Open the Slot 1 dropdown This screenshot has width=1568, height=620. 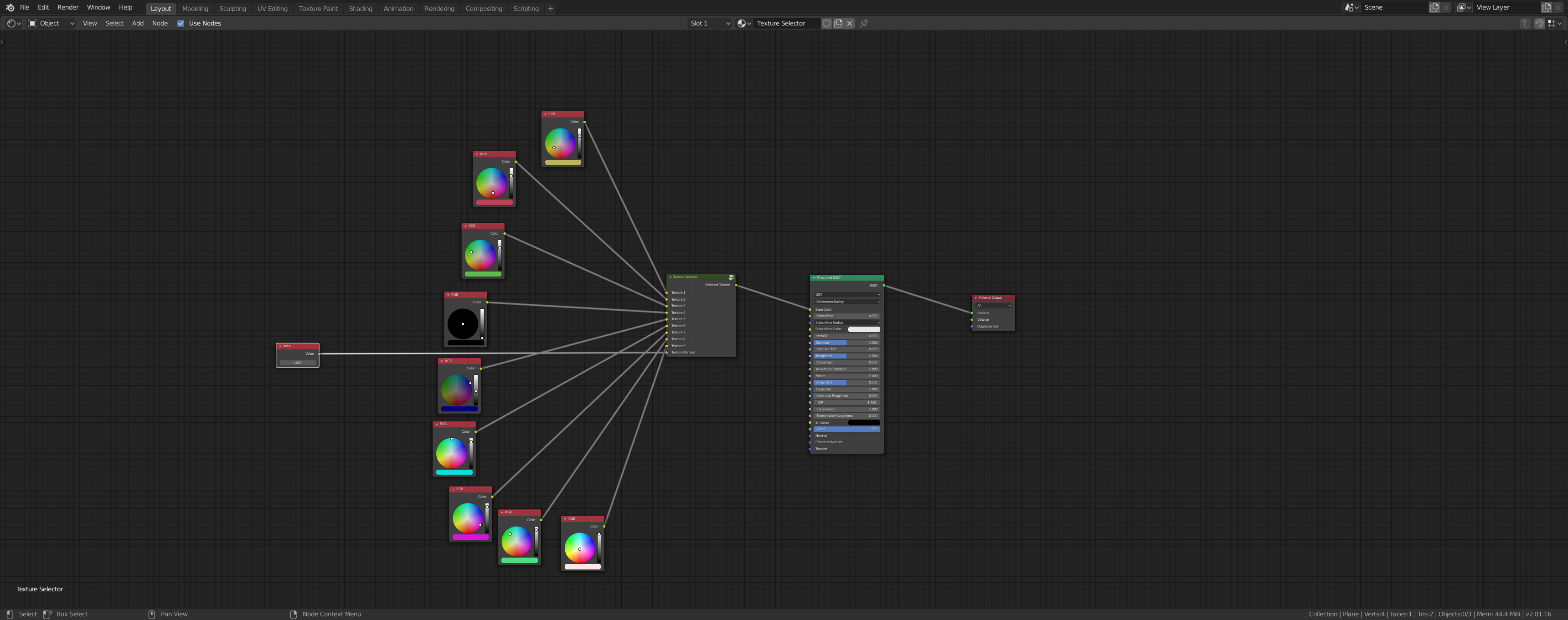click(x=709, y=23)
